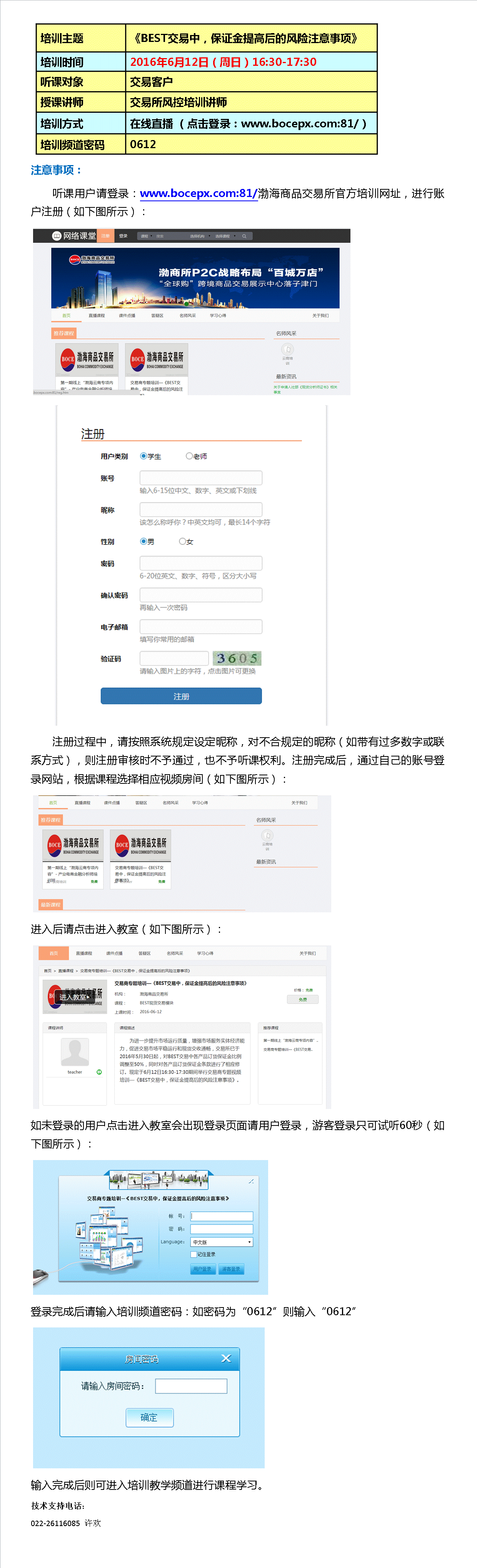Viewport: 477px width, 1568px height.
Task: Click 确定 in the room password dialog
Action: pyautogui.click(x=149, y=1417)
